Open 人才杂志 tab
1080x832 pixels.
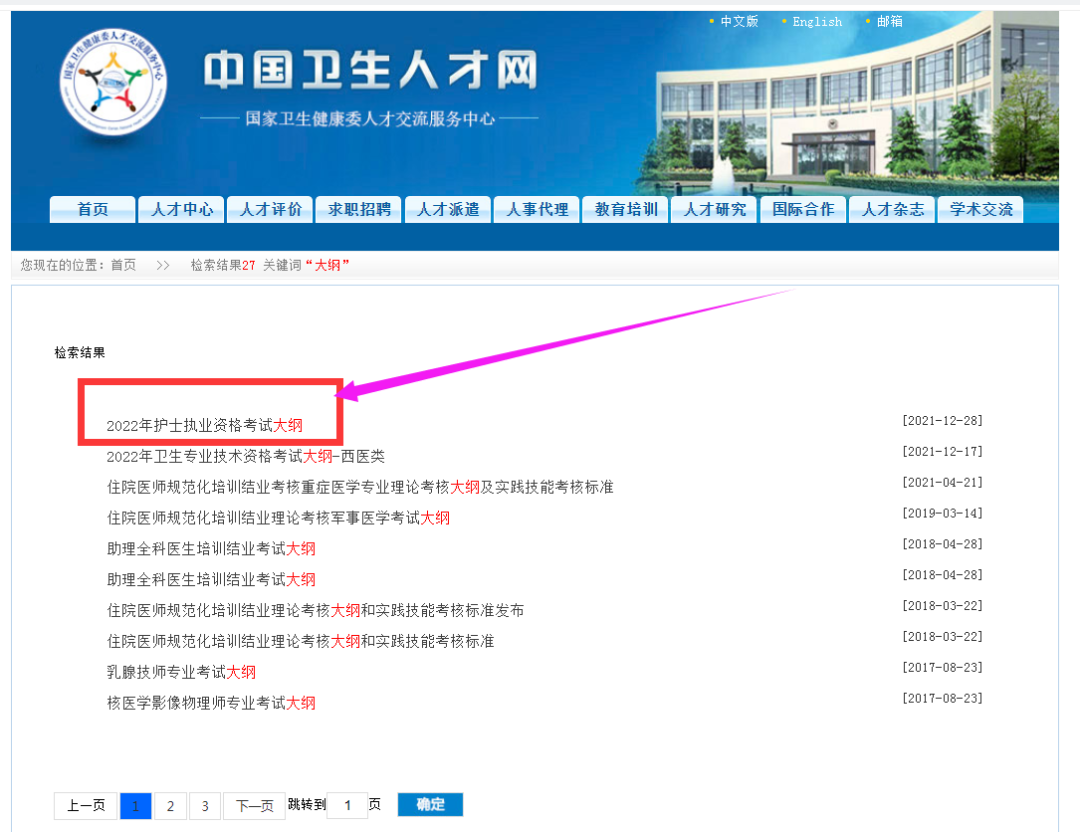click(x=892, y=209)
